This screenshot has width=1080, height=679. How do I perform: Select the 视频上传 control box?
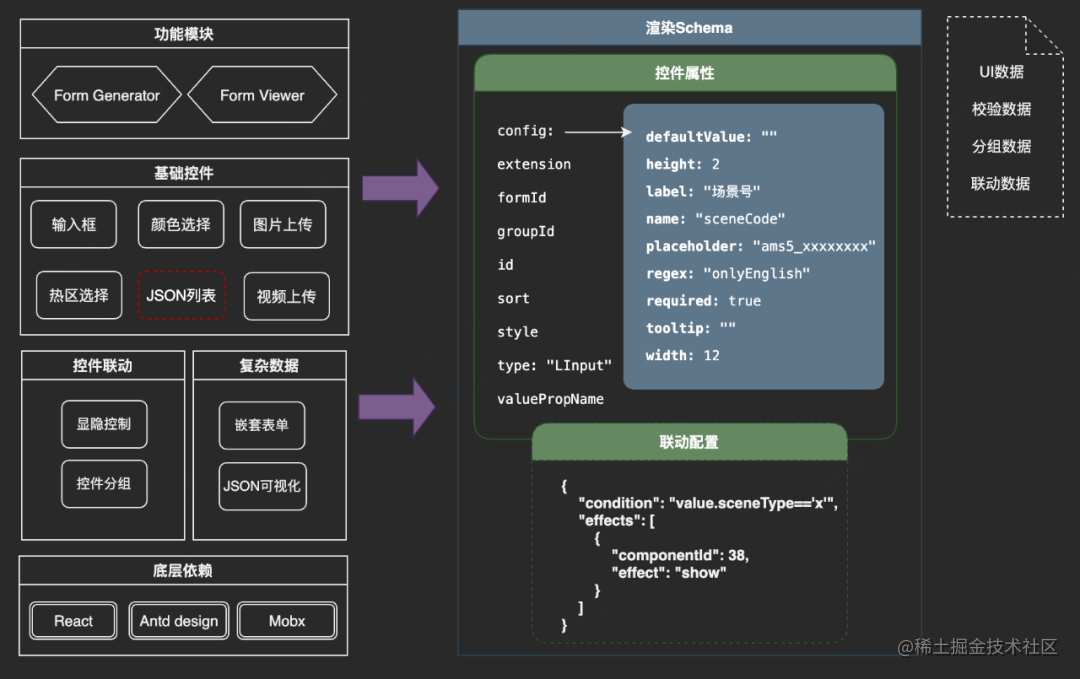pyautogui.click(x=287, y=296)
